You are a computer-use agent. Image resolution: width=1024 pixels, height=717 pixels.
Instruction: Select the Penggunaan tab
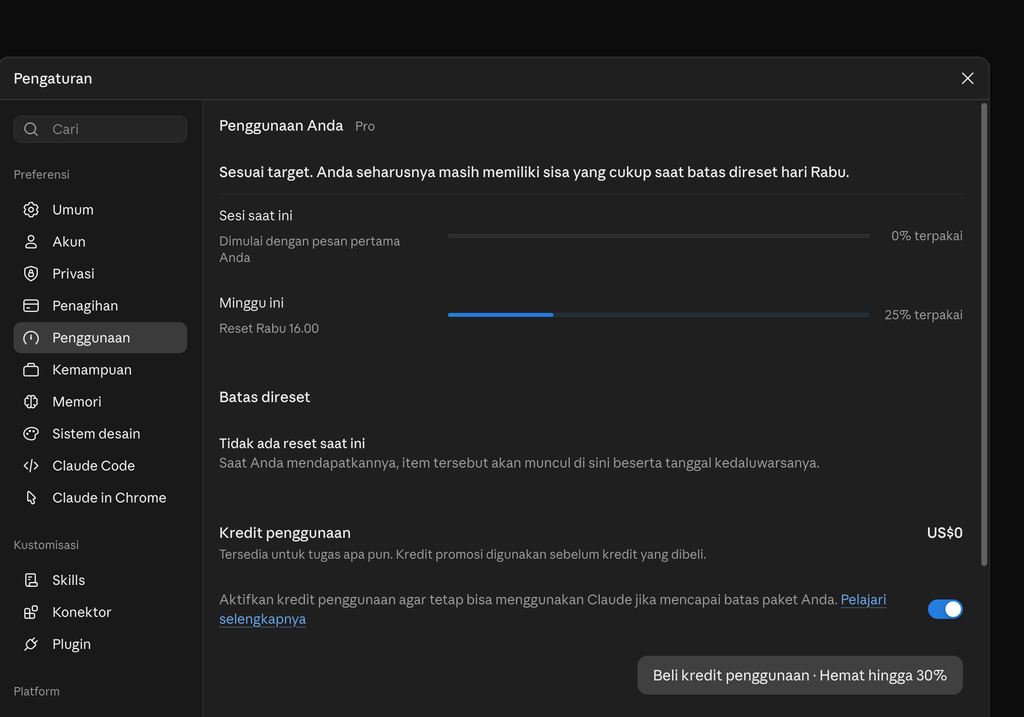point(100,338)
